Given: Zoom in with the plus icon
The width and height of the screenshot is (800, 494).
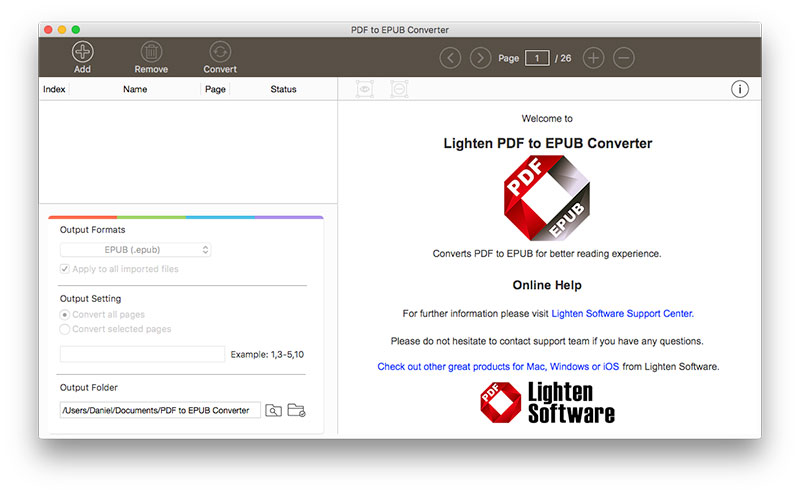Looking at the screenshot, I should [x=593, y=58].
